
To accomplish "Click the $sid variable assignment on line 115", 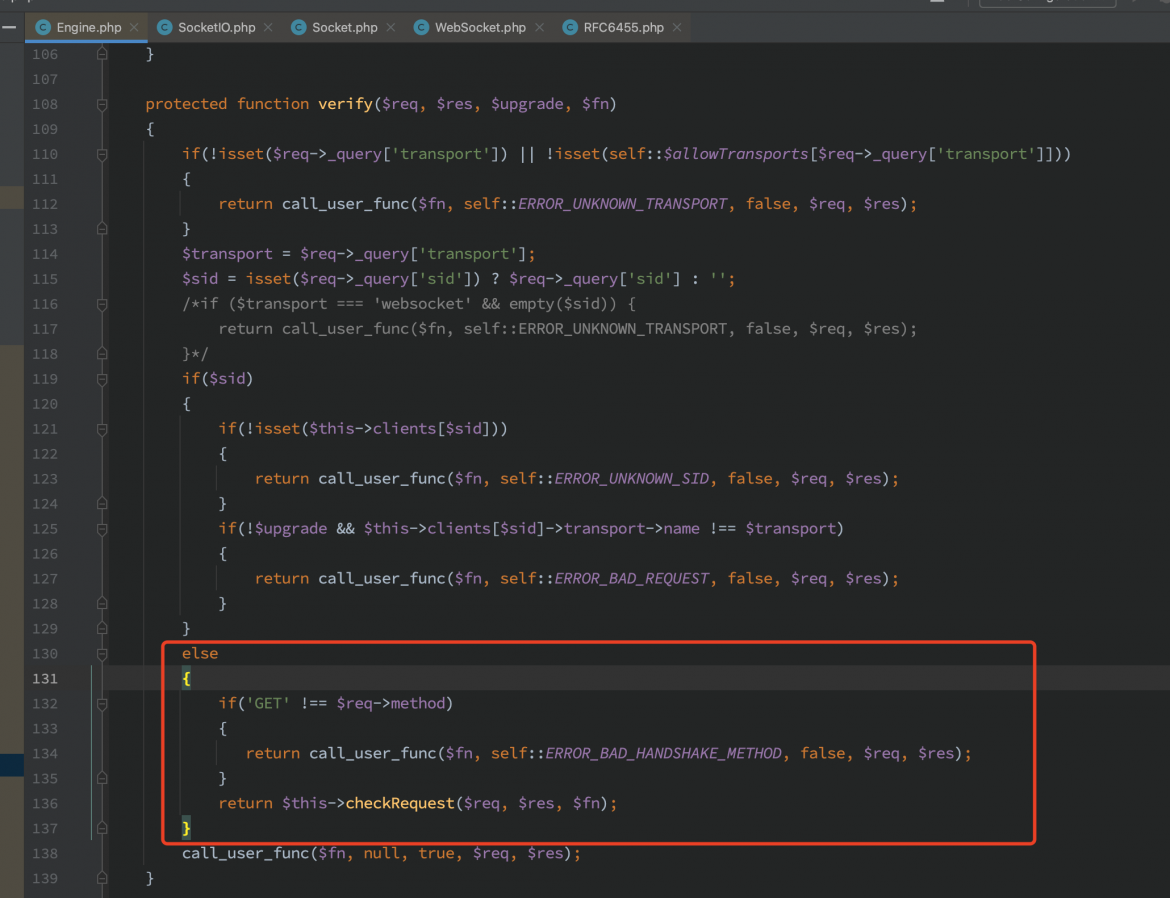I will (200, 278).
